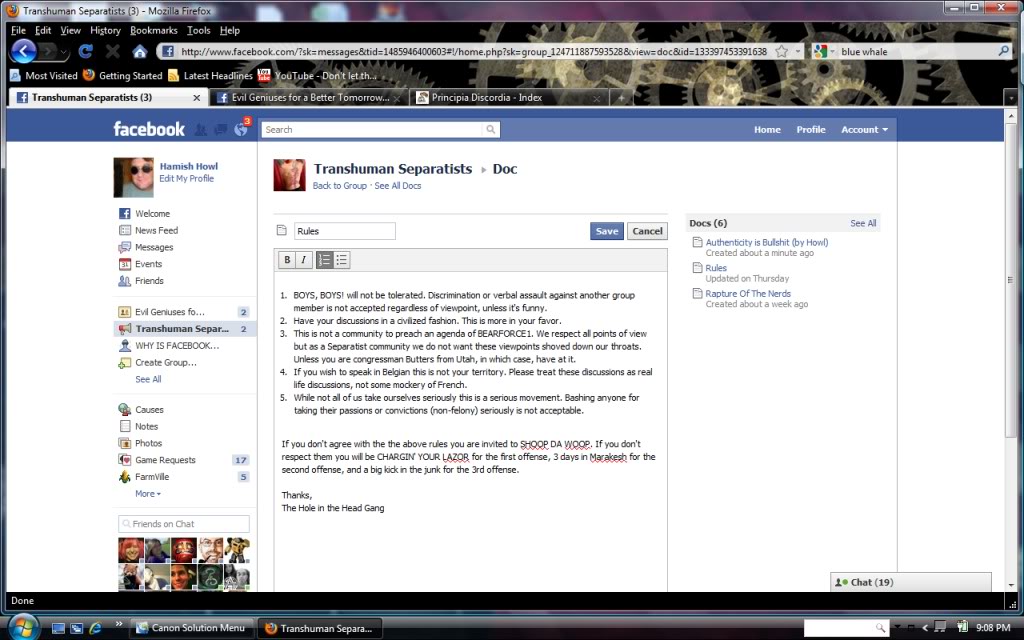The width and height of the screenshot is (1024, 640).
Task: Switch to Canon Solution Menu taskbar button
Action: (x=192, y=628)
